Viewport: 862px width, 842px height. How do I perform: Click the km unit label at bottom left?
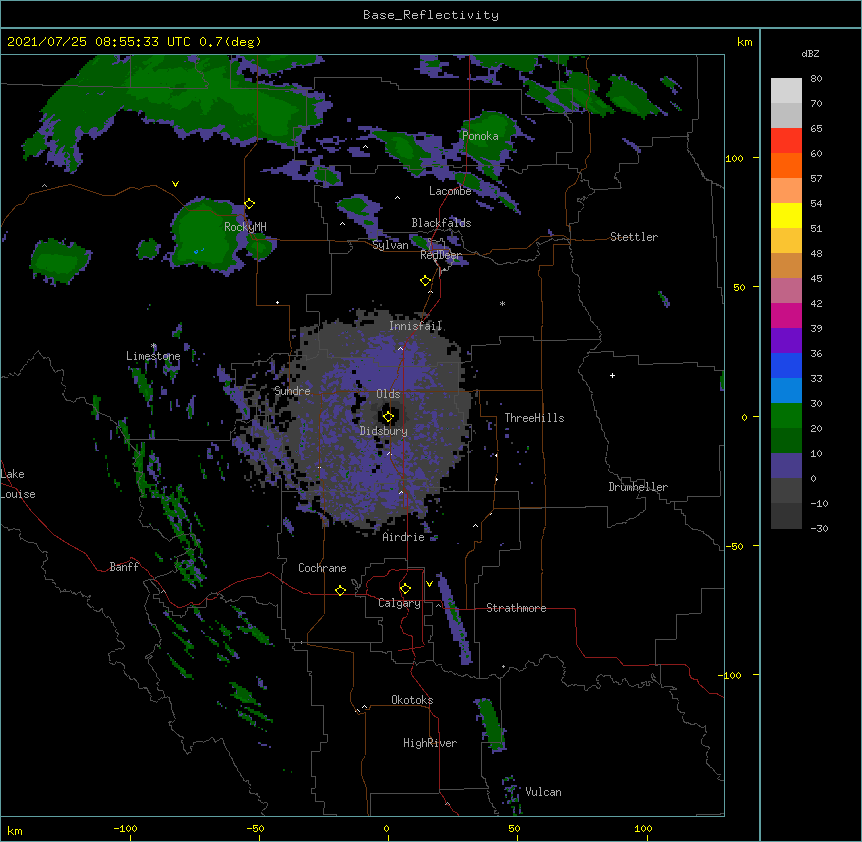15,830
